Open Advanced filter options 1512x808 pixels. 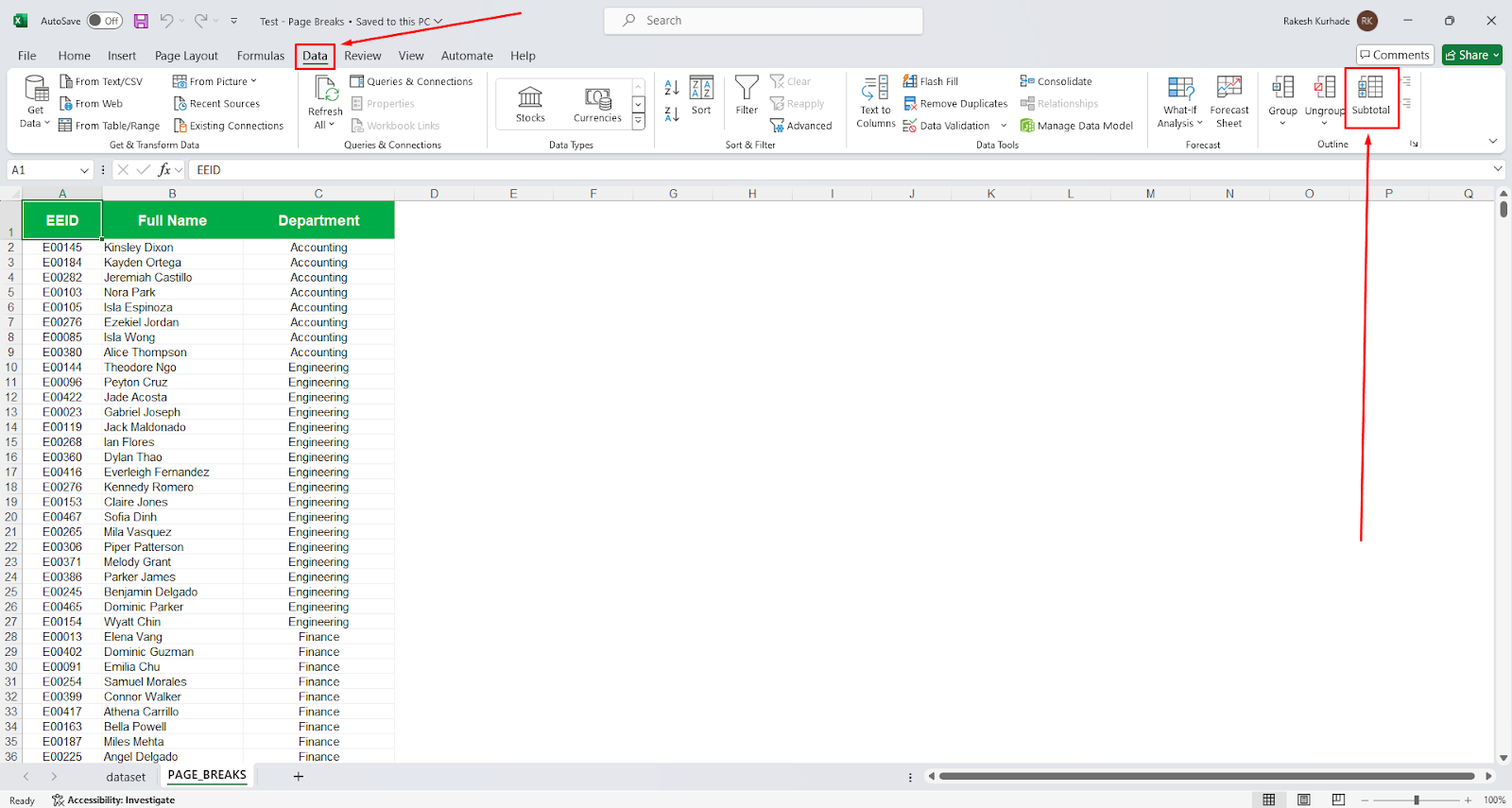point(801,126)
